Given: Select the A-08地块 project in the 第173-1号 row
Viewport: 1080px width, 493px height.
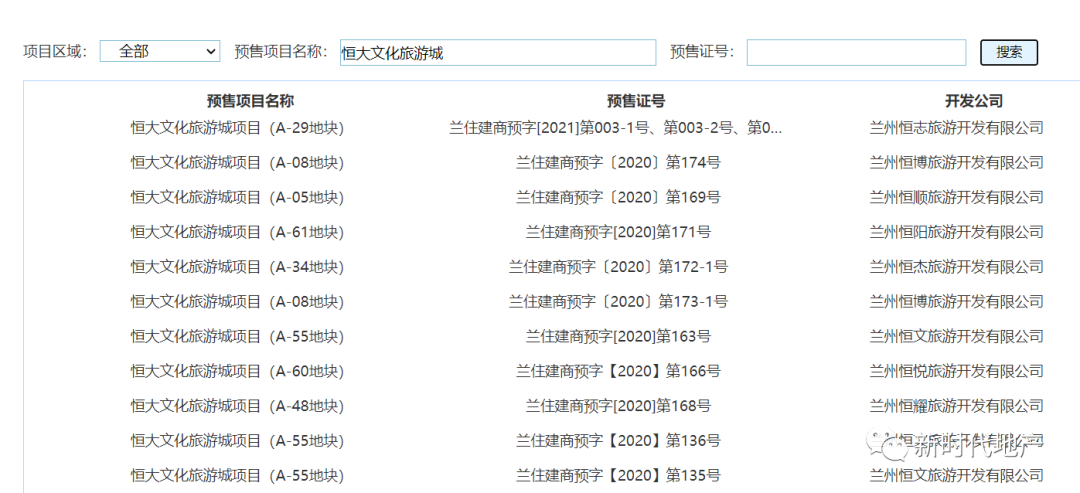Looking at the screenshot, I should 237,301.
